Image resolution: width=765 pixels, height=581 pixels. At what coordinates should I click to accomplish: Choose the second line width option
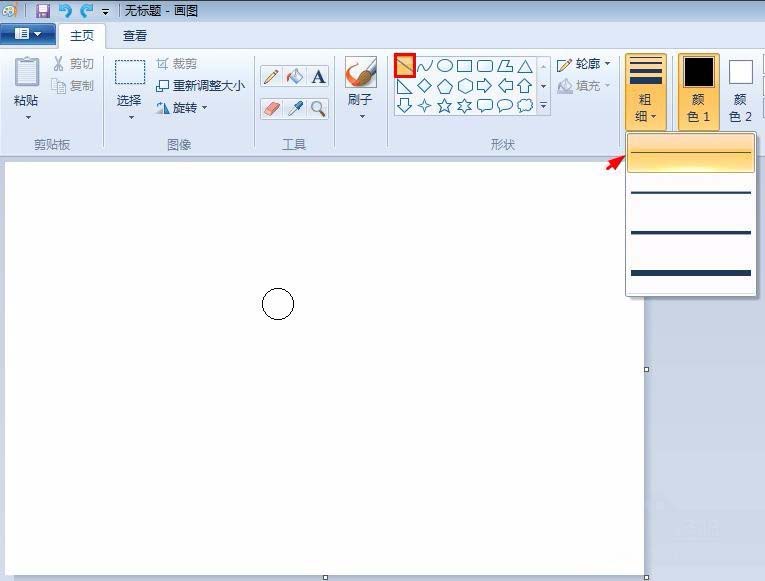[x=691, y=193]
